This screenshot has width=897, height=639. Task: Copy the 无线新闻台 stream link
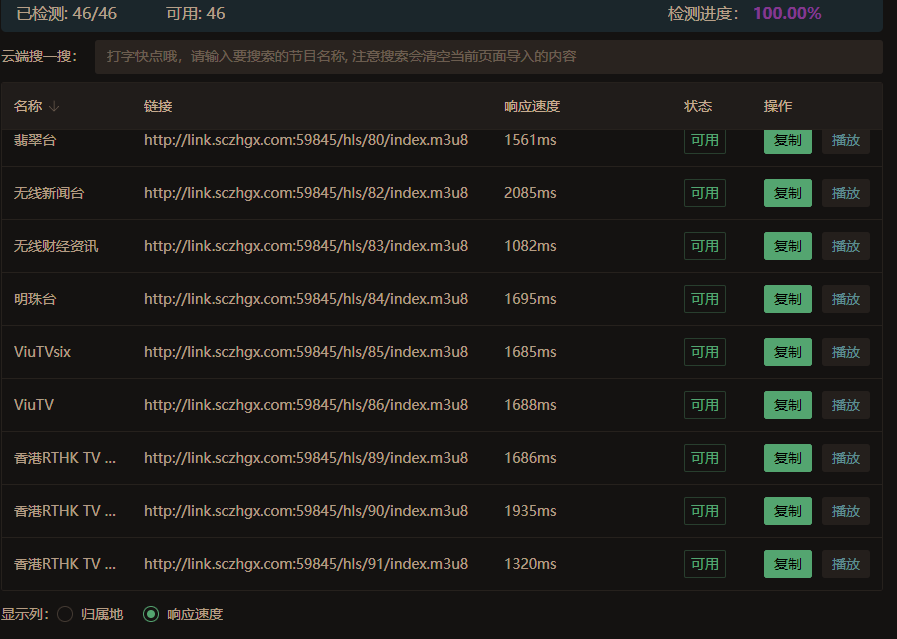click(x=787, y=193)
